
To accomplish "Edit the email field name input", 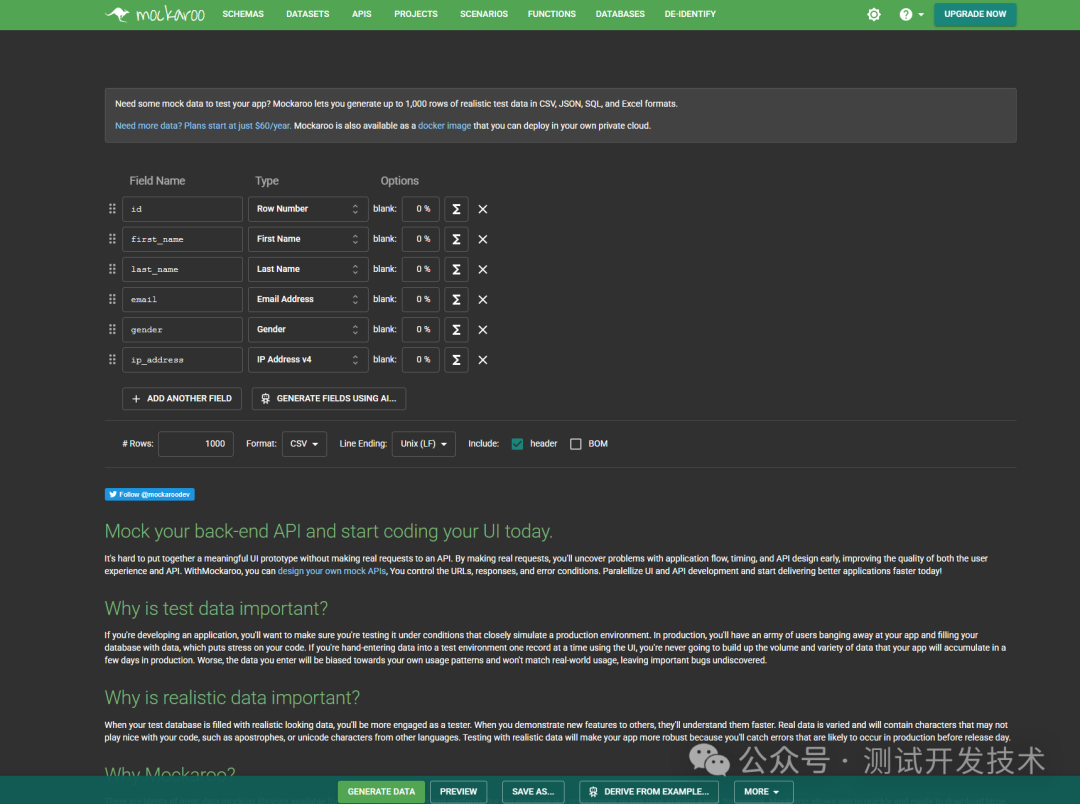I will (x=183, y=300).
